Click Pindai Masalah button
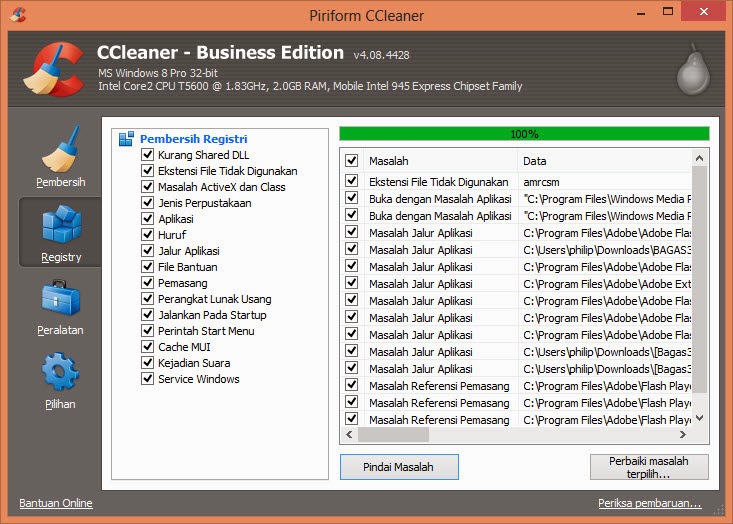Image resolution: width=733 pixels, height=524 pixels. [399, 467]
